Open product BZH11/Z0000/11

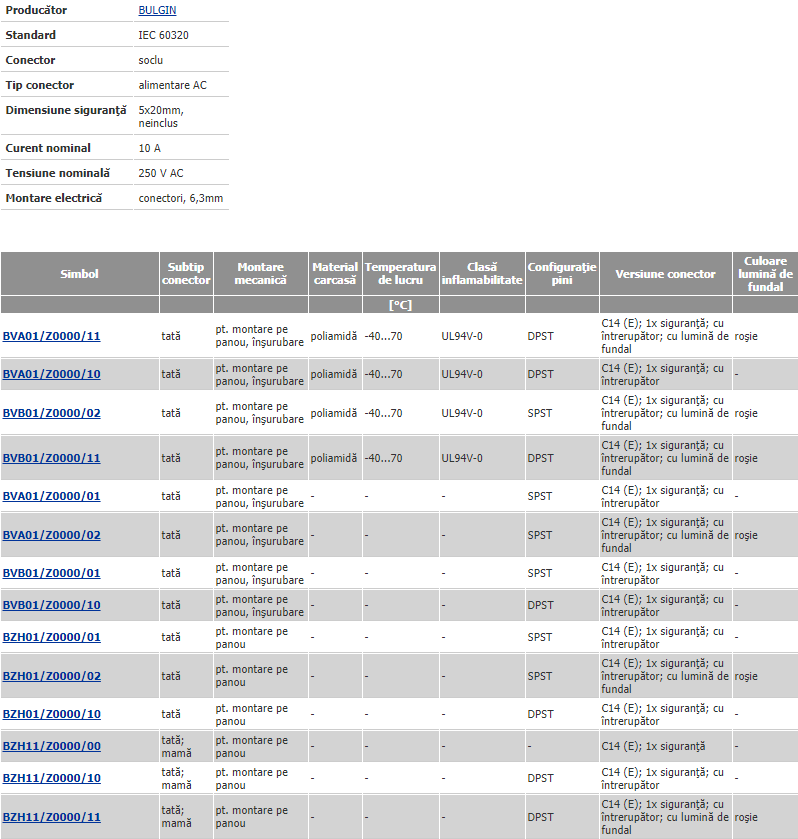[51, 817]
